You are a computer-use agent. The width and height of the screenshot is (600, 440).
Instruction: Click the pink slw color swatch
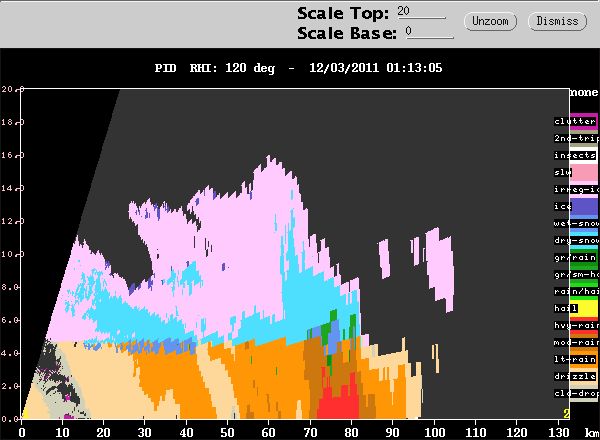click(x=584, y=173)
